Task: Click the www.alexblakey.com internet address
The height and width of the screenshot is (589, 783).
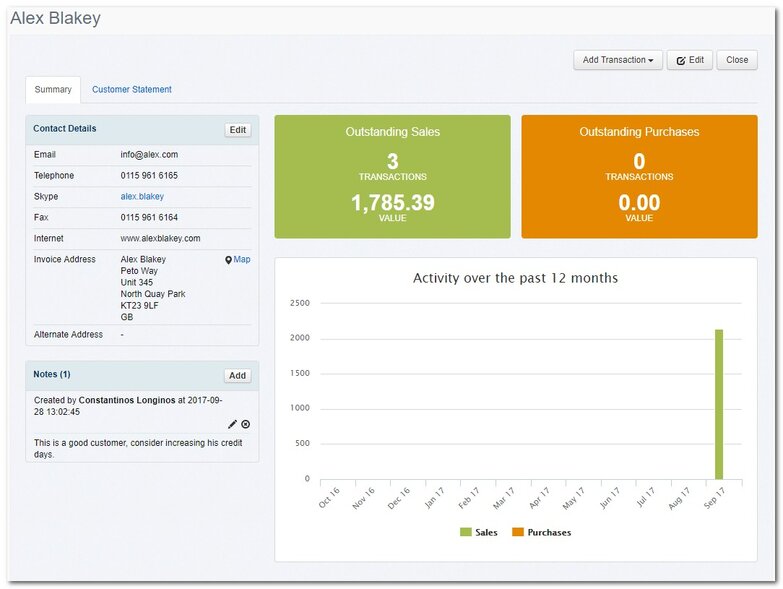Action: (161, 239)
